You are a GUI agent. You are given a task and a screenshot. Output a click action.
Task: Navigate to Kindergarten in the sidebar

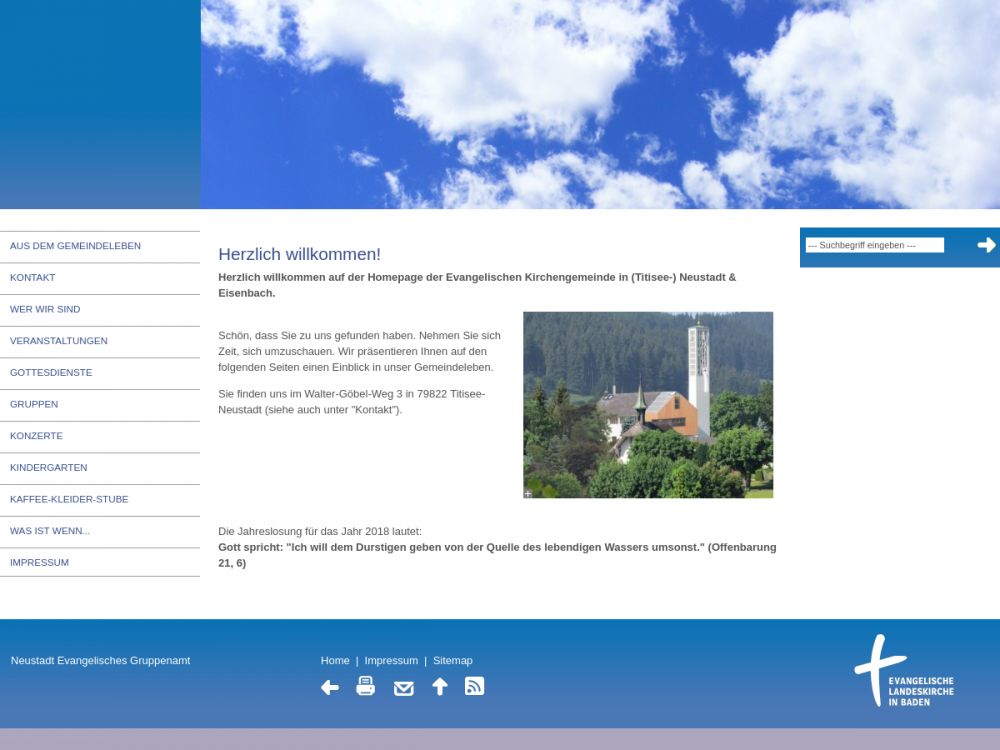pyautogui.click(x=48, y=468)
